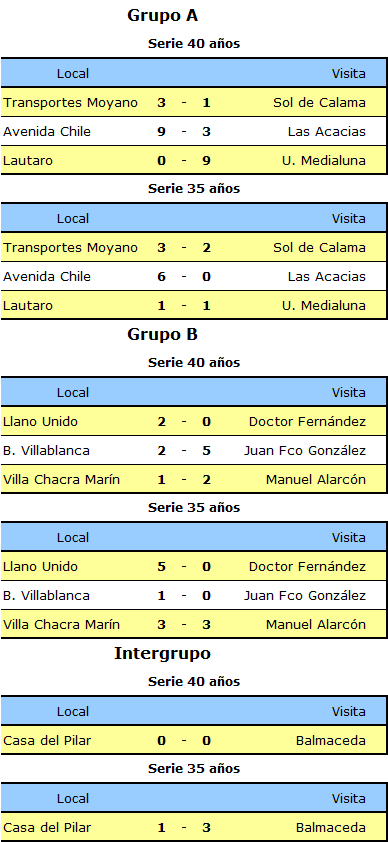This screenshot has height=842, width=388.
Task: Select Transportes Moyano in Grupo A Serie 40
Action: point(70,103)
